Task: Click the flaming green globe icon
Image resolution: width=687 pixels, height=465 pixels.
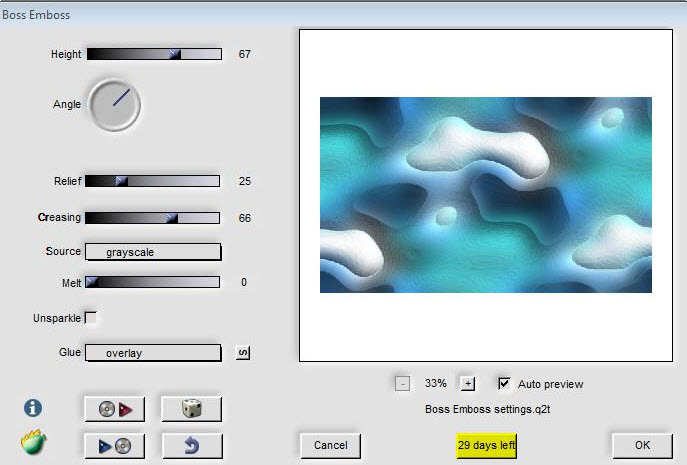Action: (x=33, y=442)
